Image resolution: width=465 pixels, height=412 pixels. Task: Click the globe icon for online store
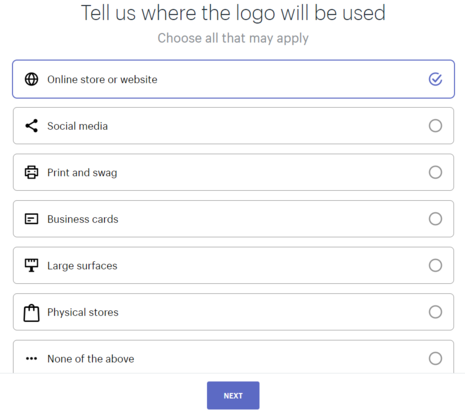(x=32, y=79)
